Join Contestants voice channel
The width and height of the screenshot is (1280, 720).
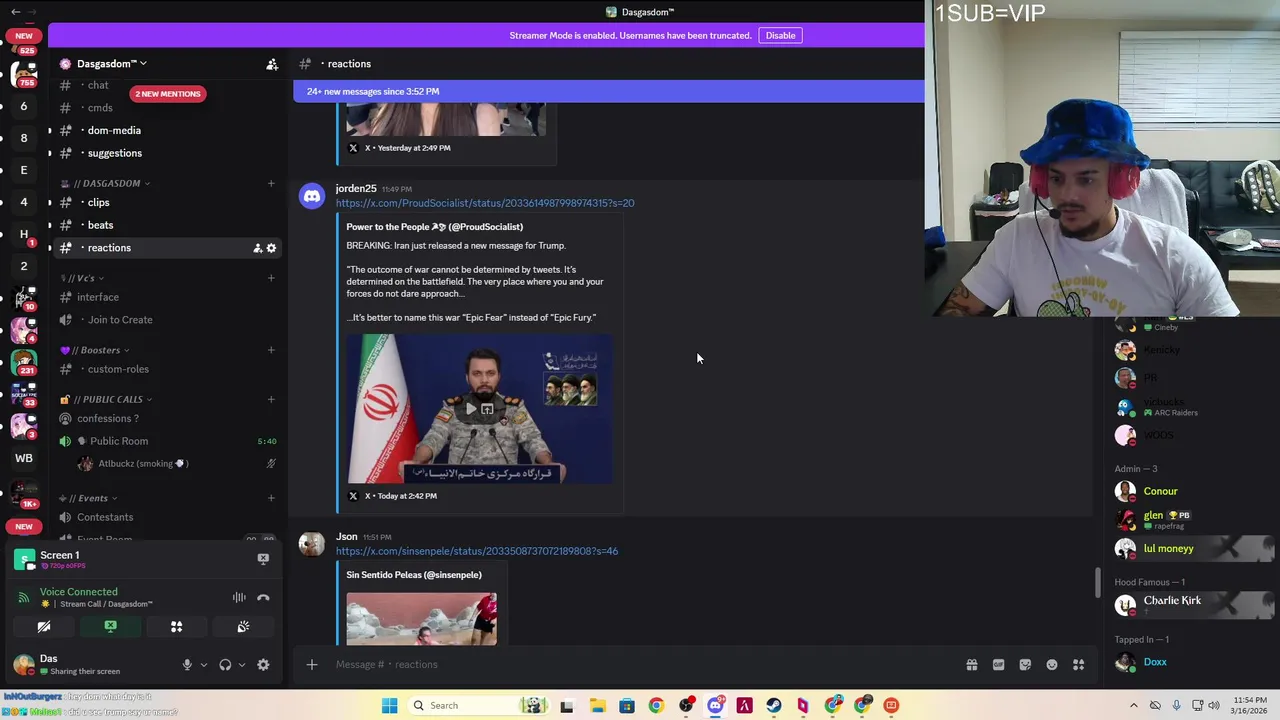coord(105,517)
